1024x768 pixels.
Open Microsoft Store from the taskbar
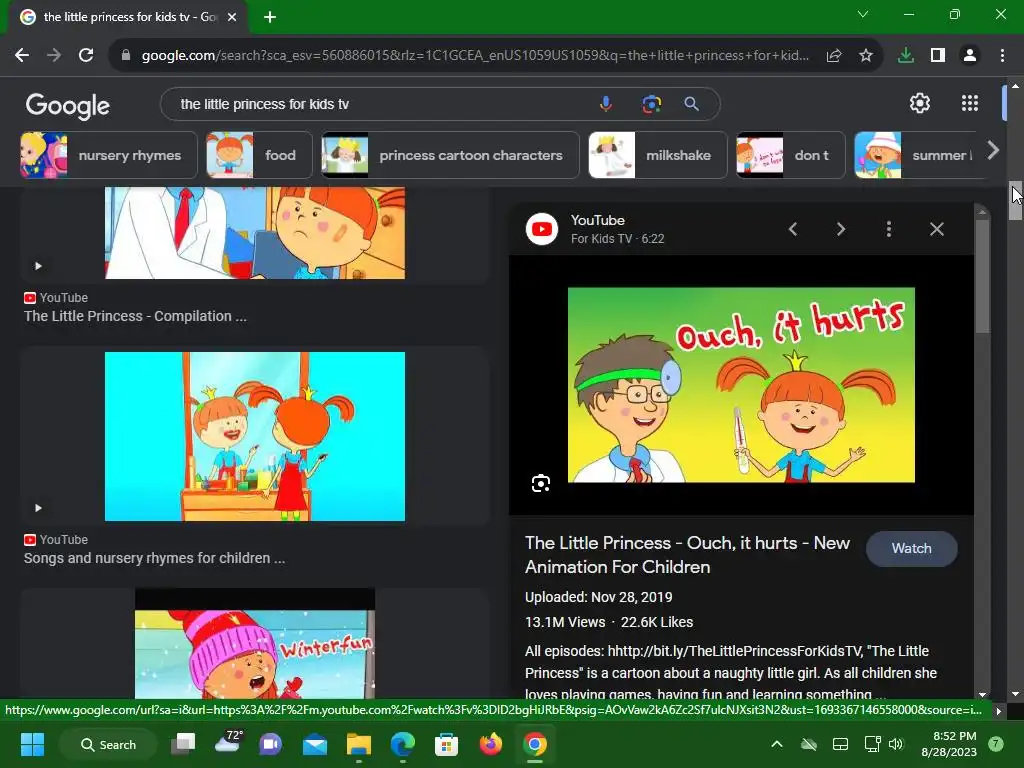[447, 744]
